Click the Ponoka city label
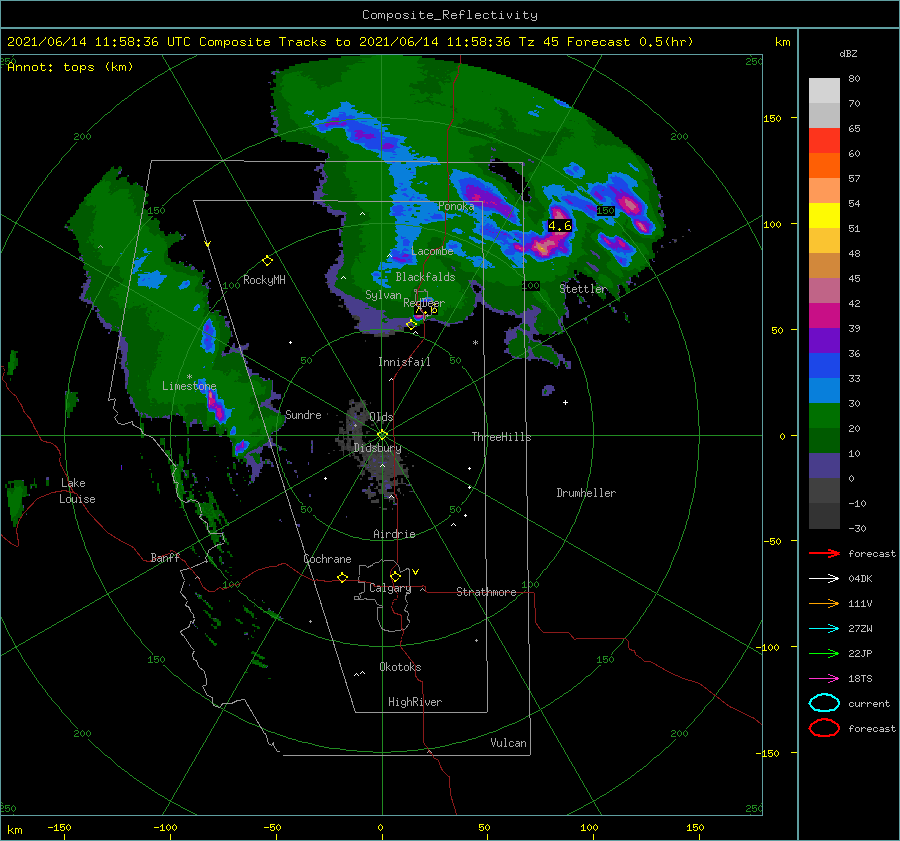The image size is (900, 841). [456, 206]
